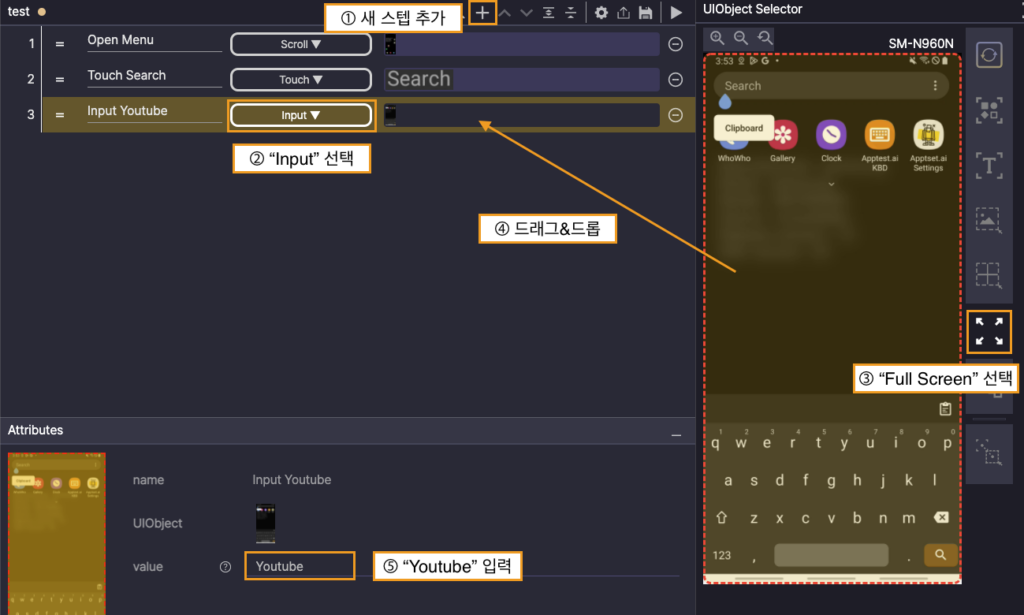Open scenario settings via the gear icon
1024x615 pixels.
[601, 13]
